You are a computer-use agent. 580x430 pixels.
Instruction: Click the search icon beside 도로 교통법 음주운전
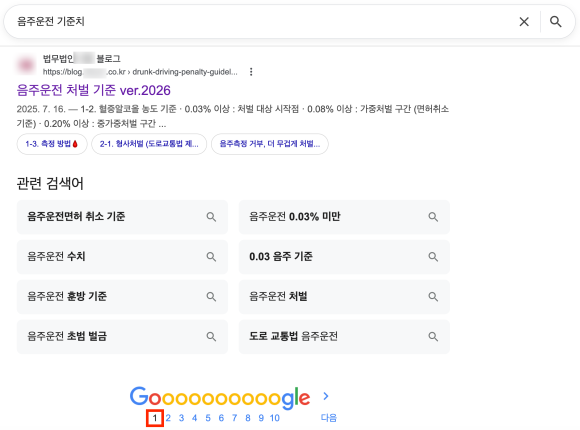point(433,337)
